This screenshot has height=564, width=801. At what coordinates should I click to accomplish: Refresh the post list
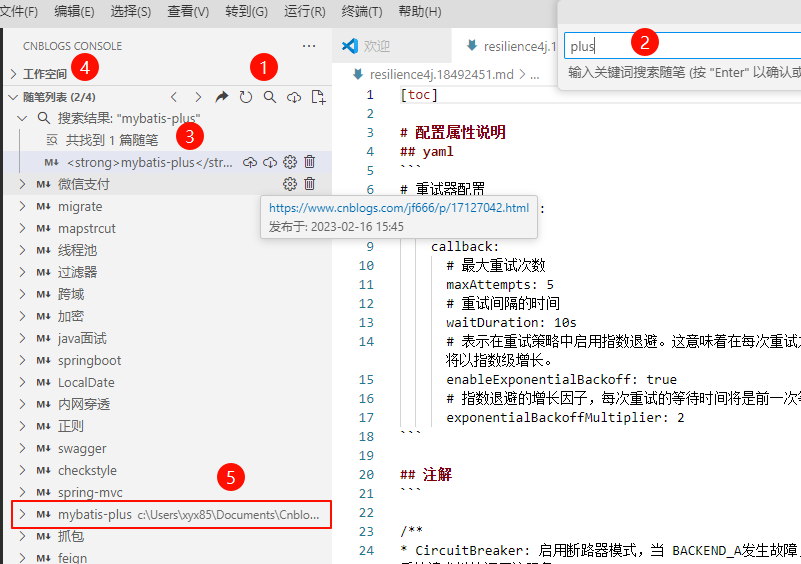(246, 97)
